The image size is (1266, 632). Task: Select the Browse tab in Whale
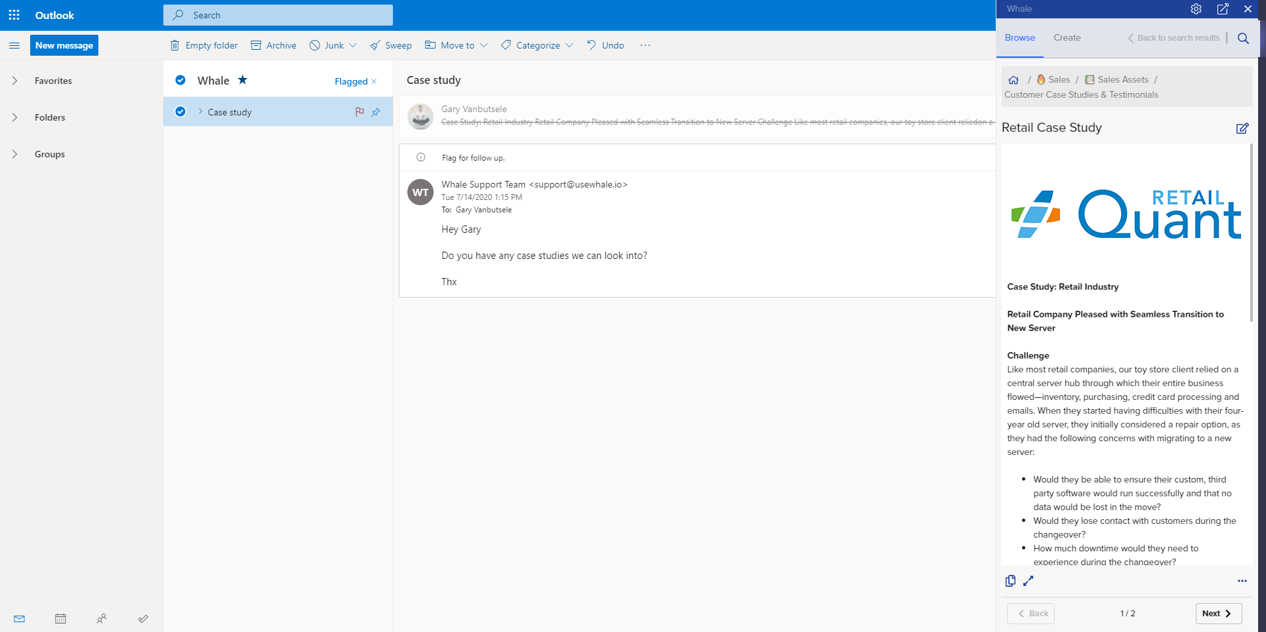[1019, 38]
